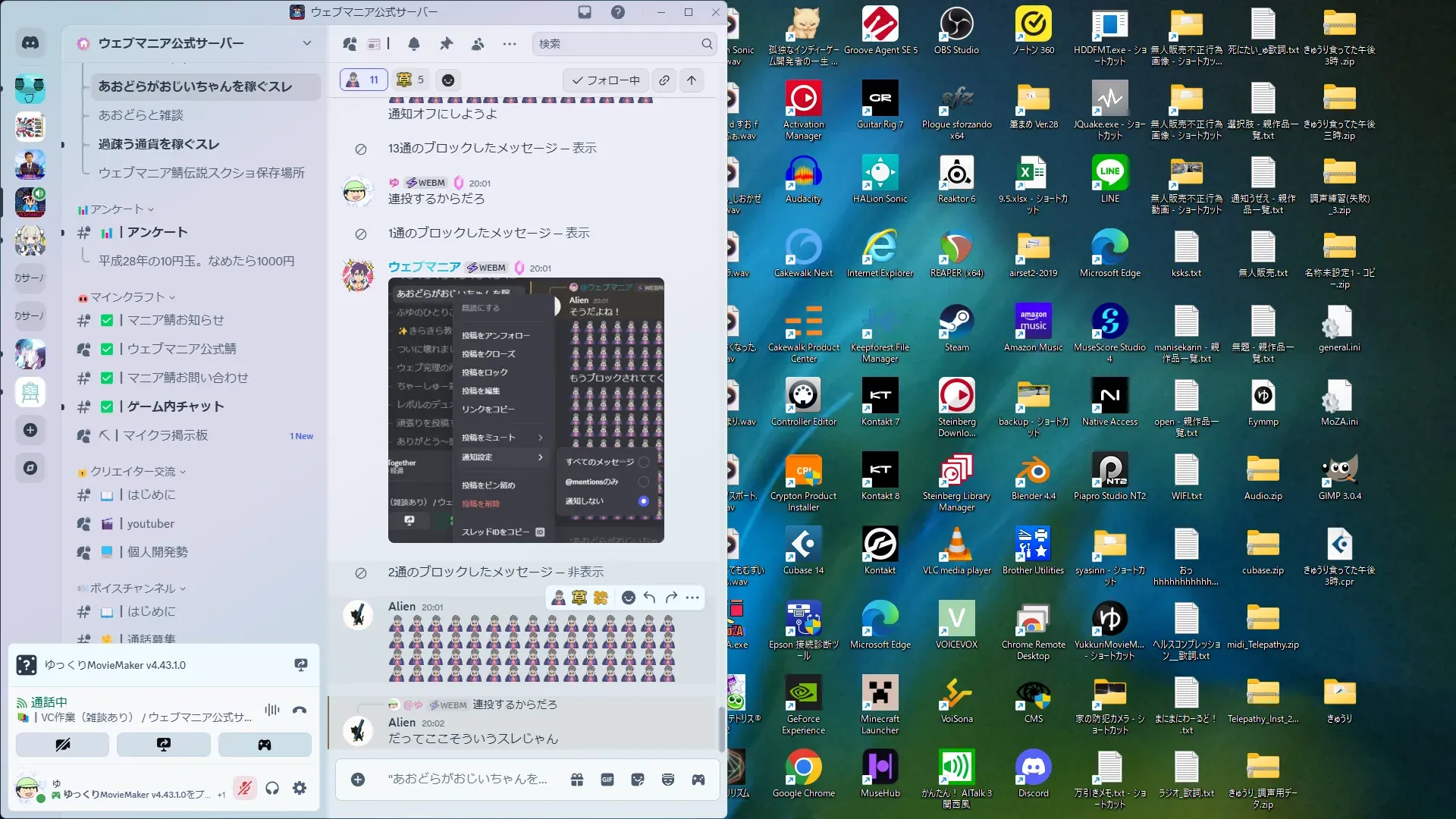Click the GIF picker icon in message box

point(607,780)
